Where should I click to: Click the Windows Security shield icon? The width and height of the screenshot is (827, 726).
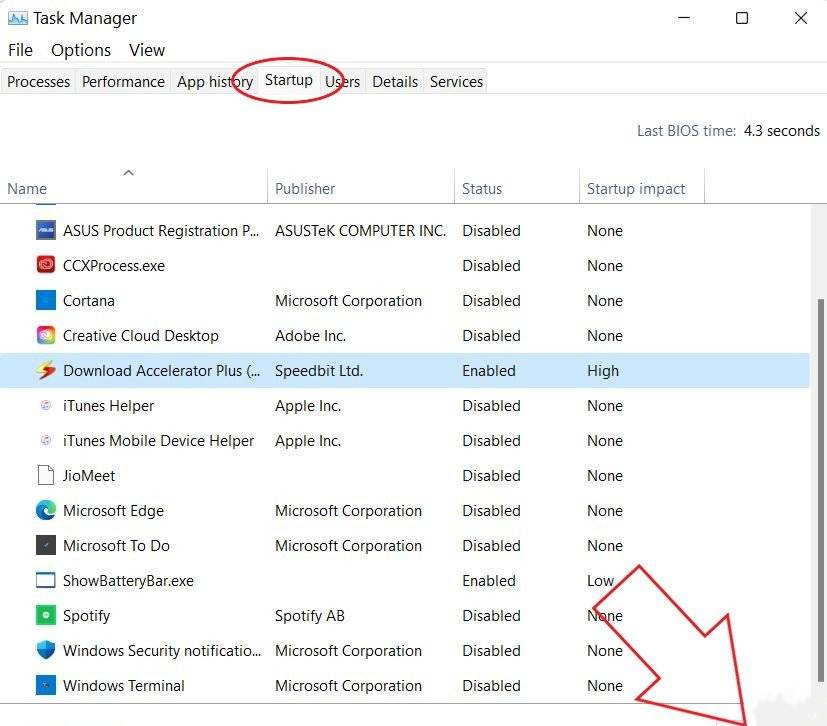click(46, 651)
